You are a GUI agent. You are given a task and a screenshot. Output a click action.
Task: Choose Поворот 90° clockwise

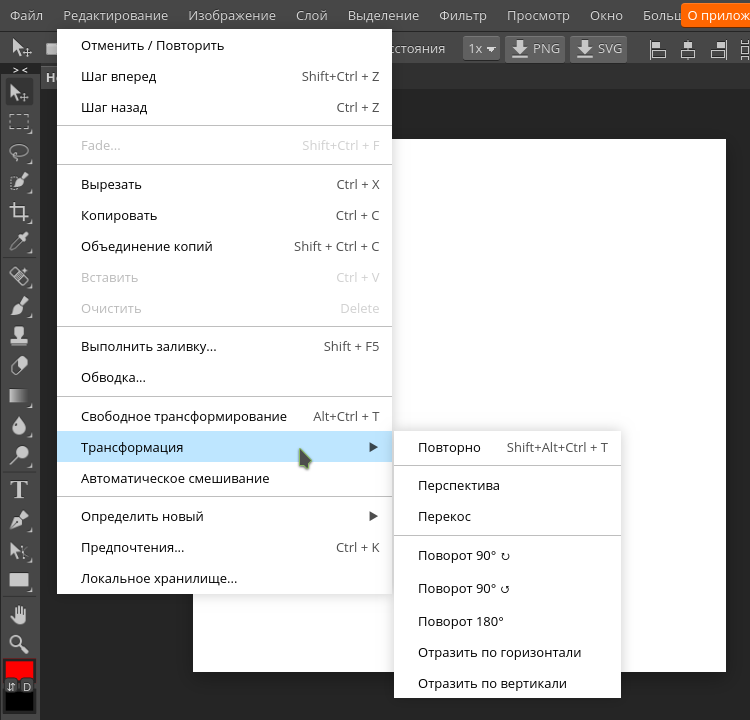pyautogui.click(x=507, y=556)
